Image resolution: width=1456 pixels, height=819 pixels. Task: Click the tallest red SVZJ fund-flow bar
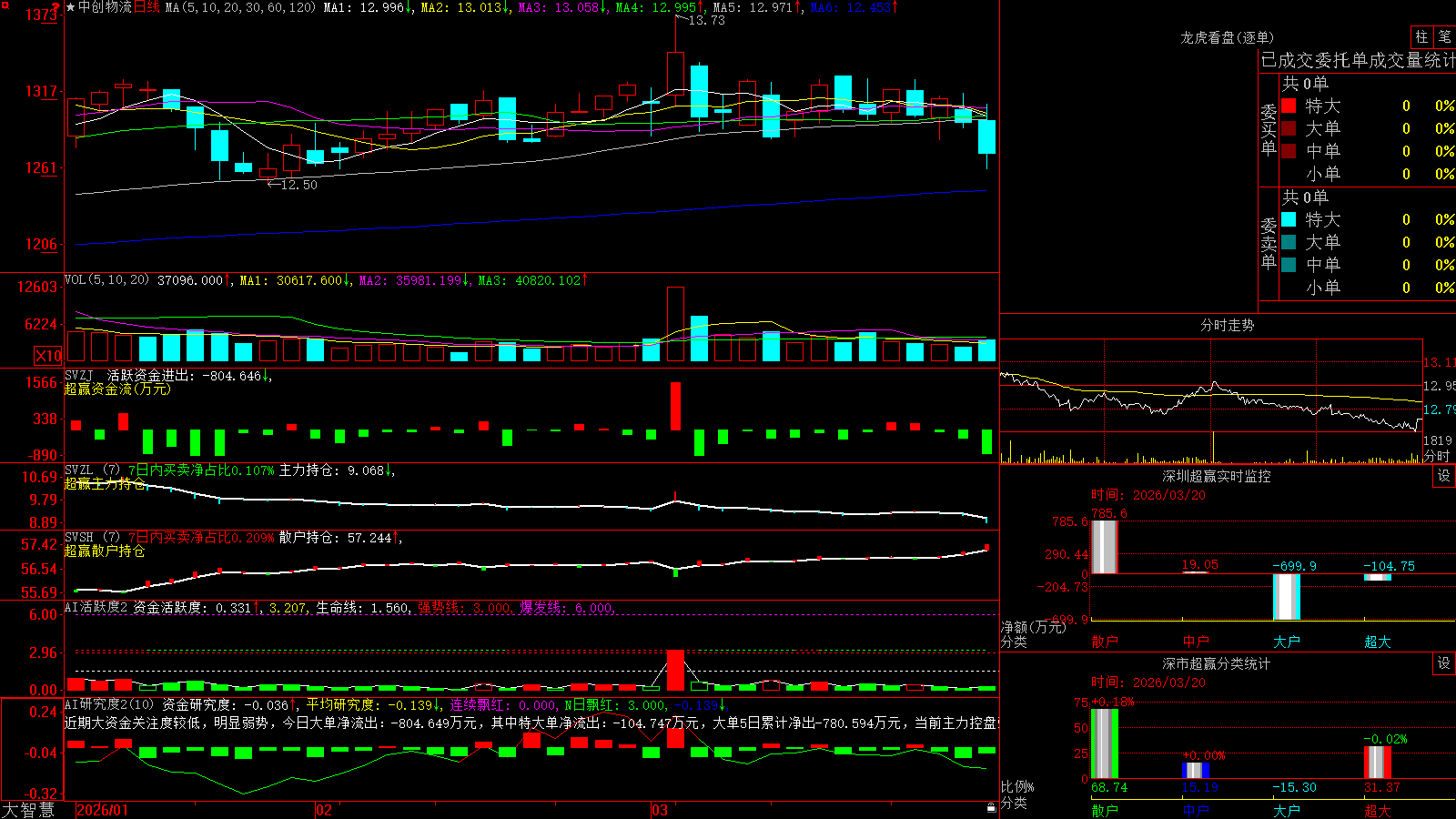point(675,406)
